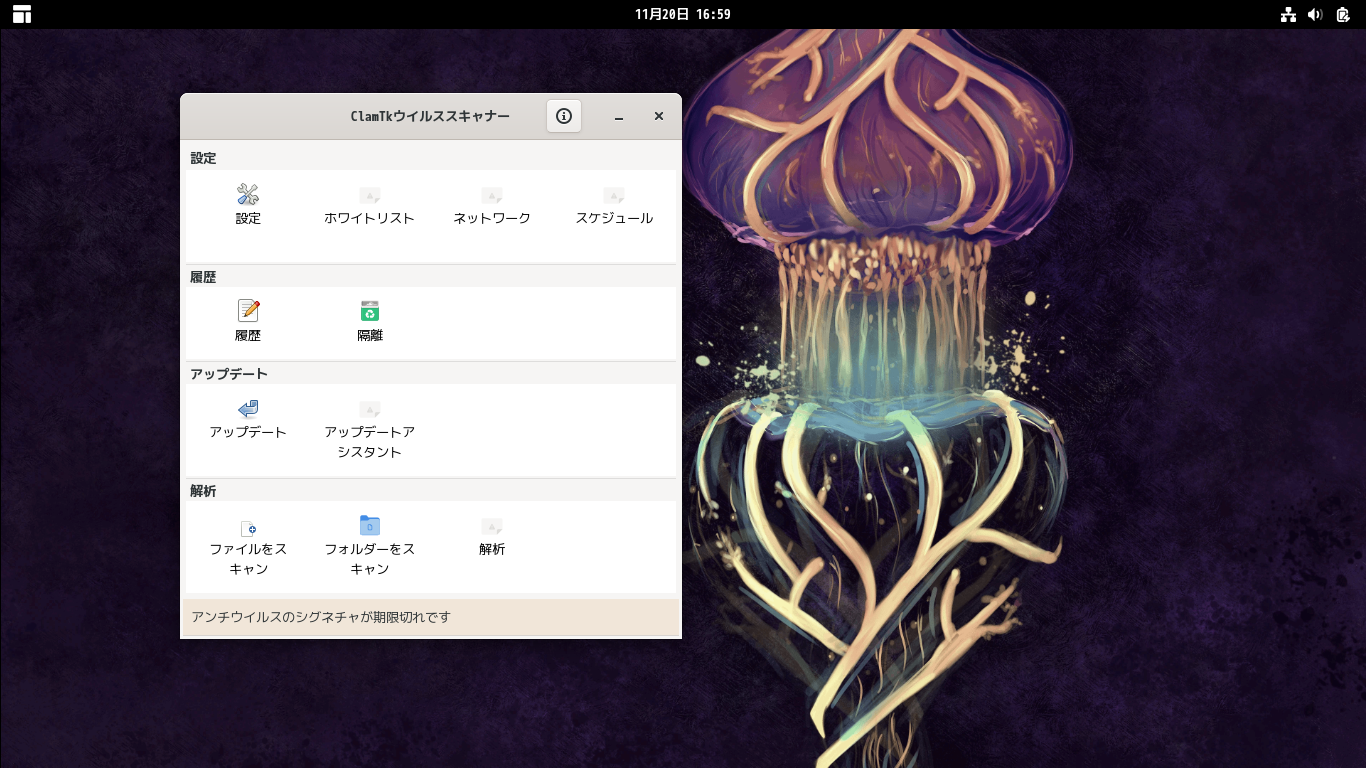Open the battery status tray icon
Screen dimensions: 1366x768
pyautogui.click(x=1342, y=14)
